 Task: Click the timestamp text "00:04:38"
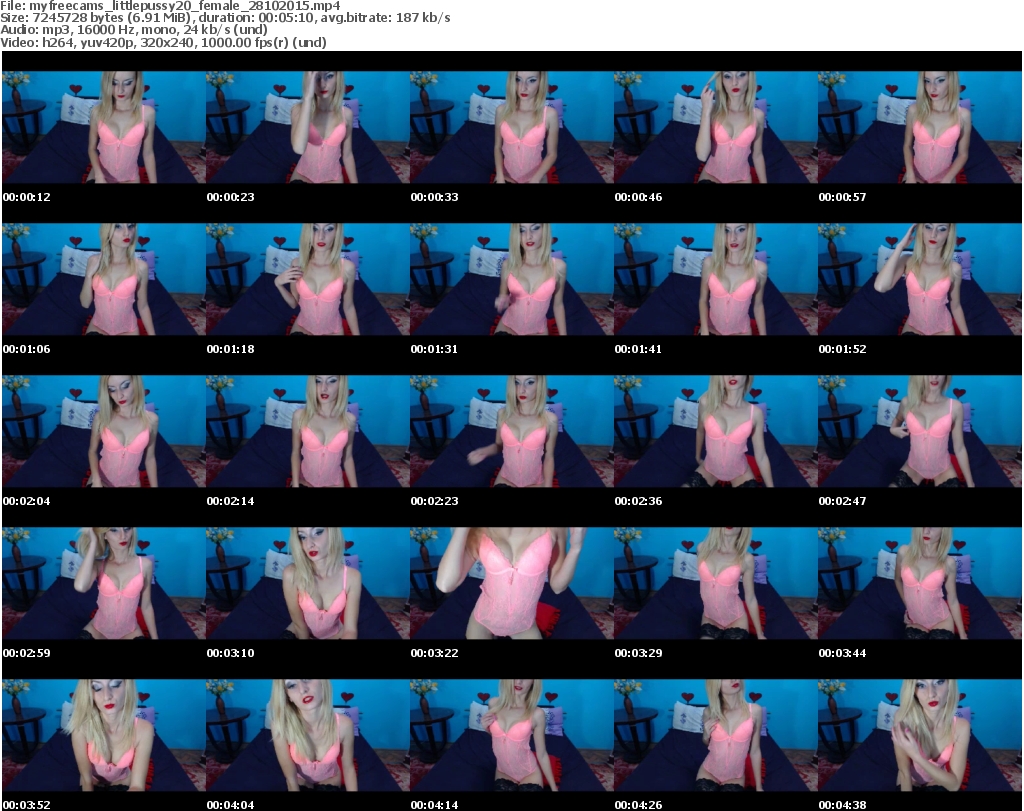pos(842,805)
